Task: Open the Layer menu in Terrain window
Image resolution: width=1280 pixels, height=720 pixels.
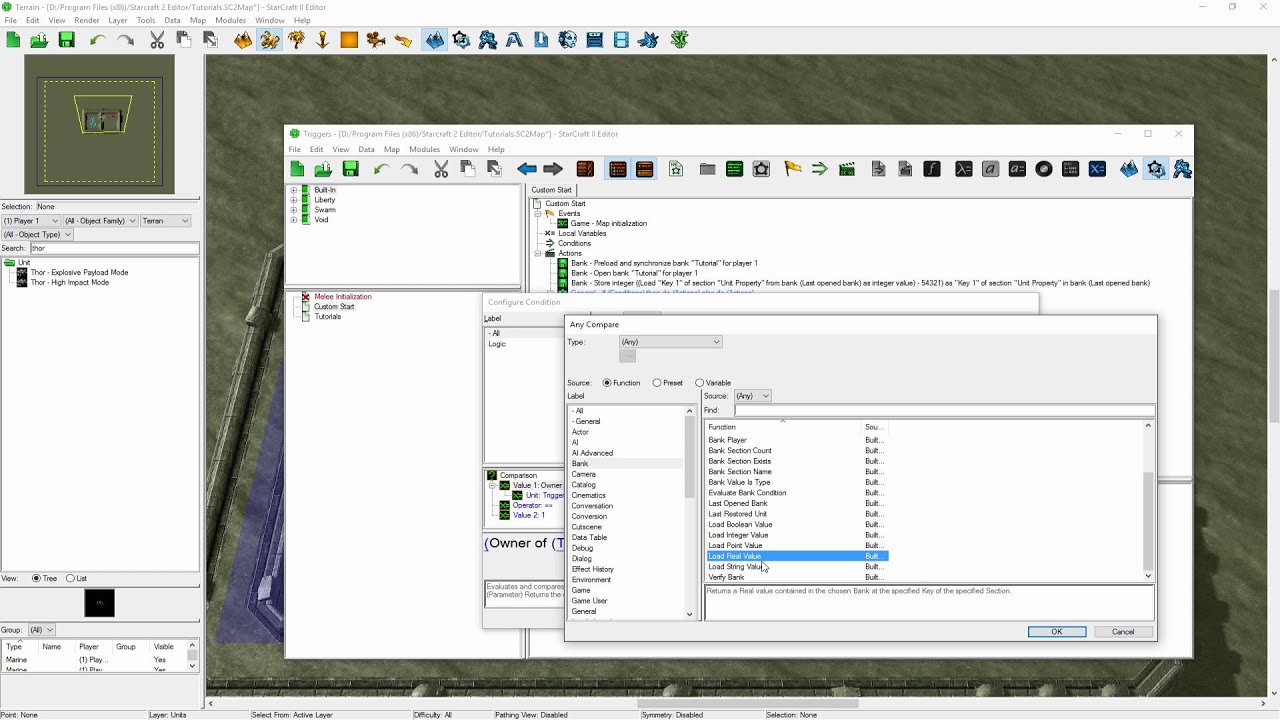Action: click(x=118, y=20)
